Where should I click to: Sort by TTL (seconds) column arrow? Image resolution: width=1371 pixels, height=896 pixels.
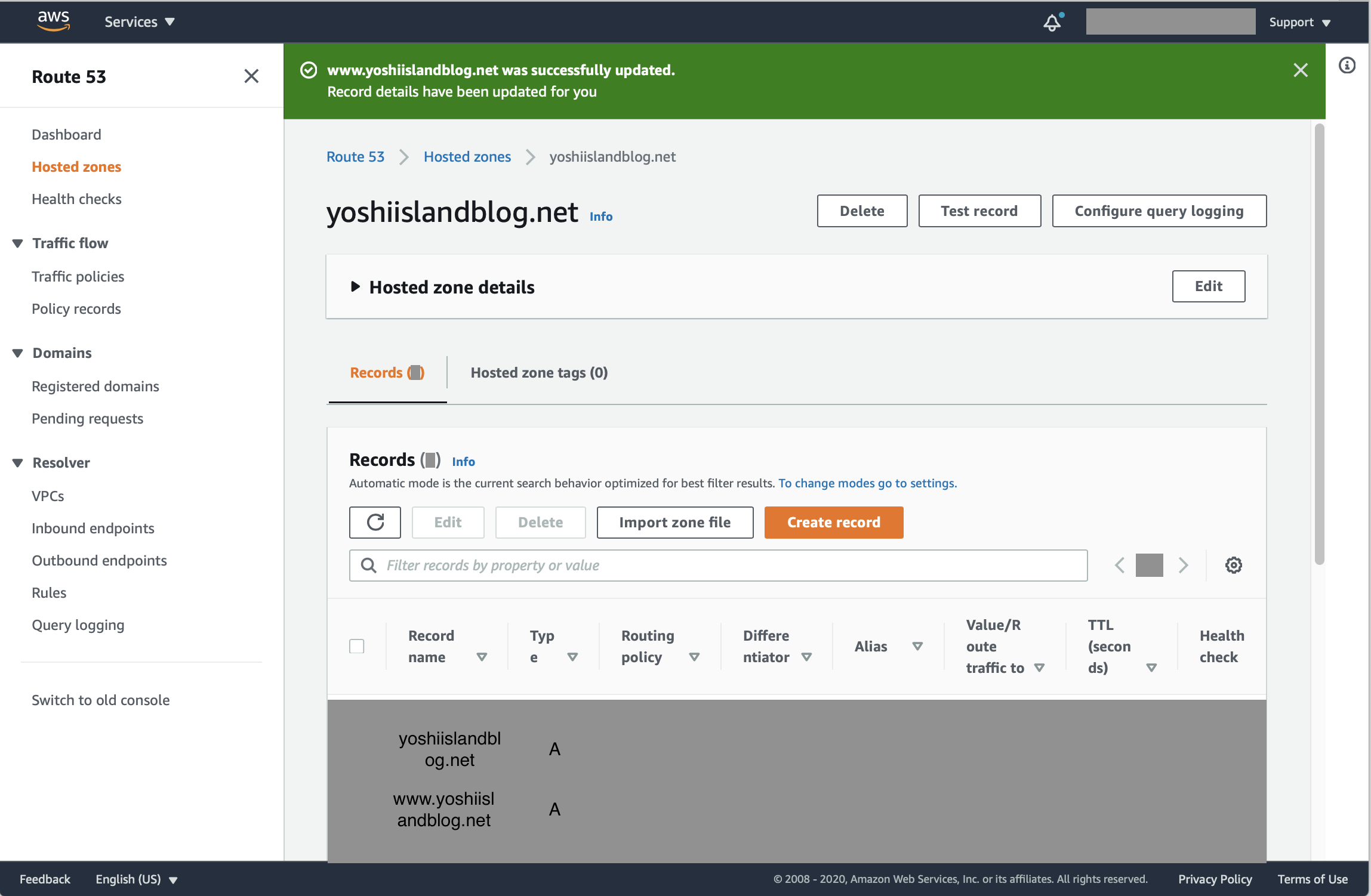(x=1151, y=668)
